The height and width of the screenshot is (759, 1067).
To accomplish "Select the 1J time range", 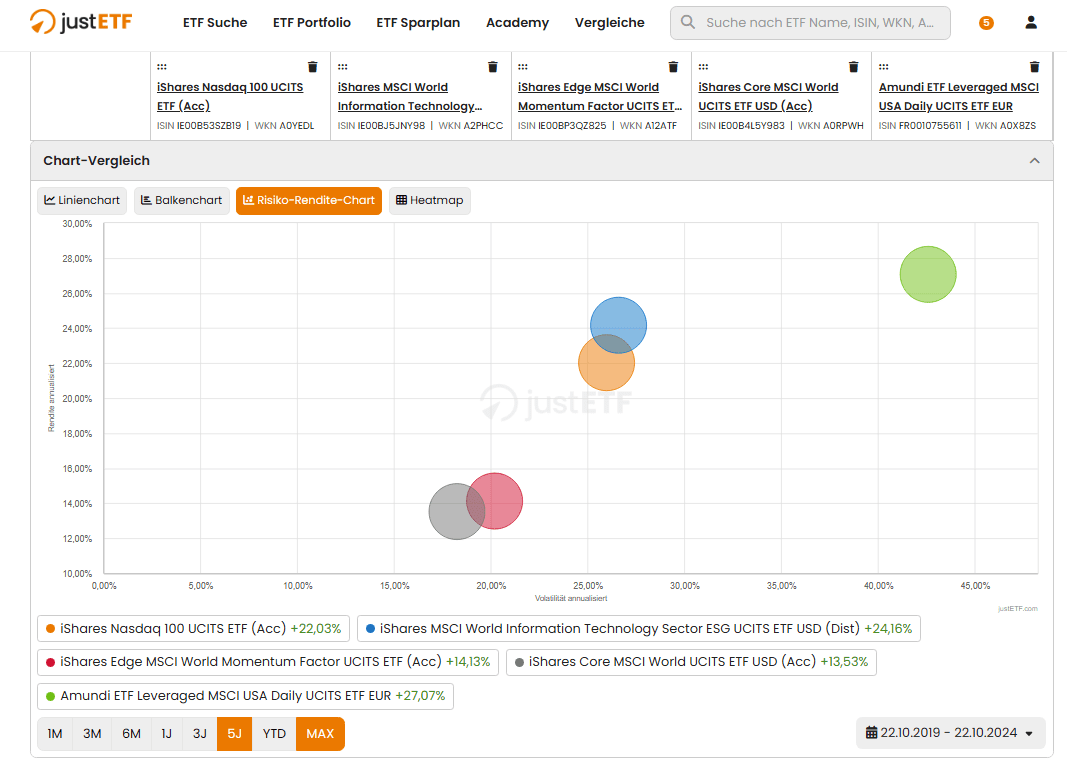I will coord(167,734).
